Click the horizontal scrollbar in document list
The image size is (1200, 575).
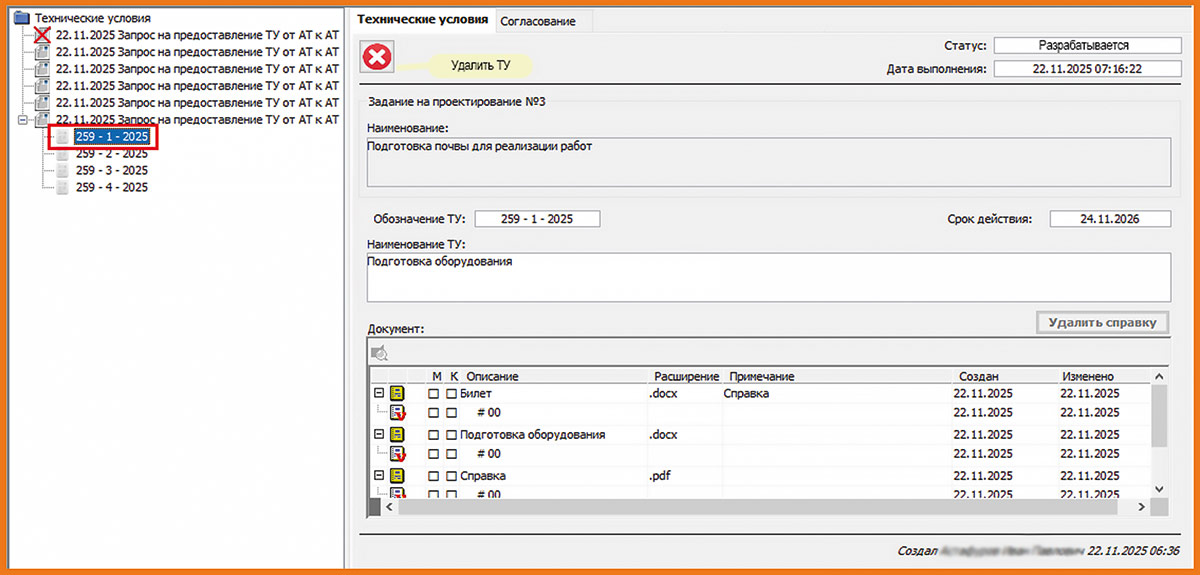(760, 508)
